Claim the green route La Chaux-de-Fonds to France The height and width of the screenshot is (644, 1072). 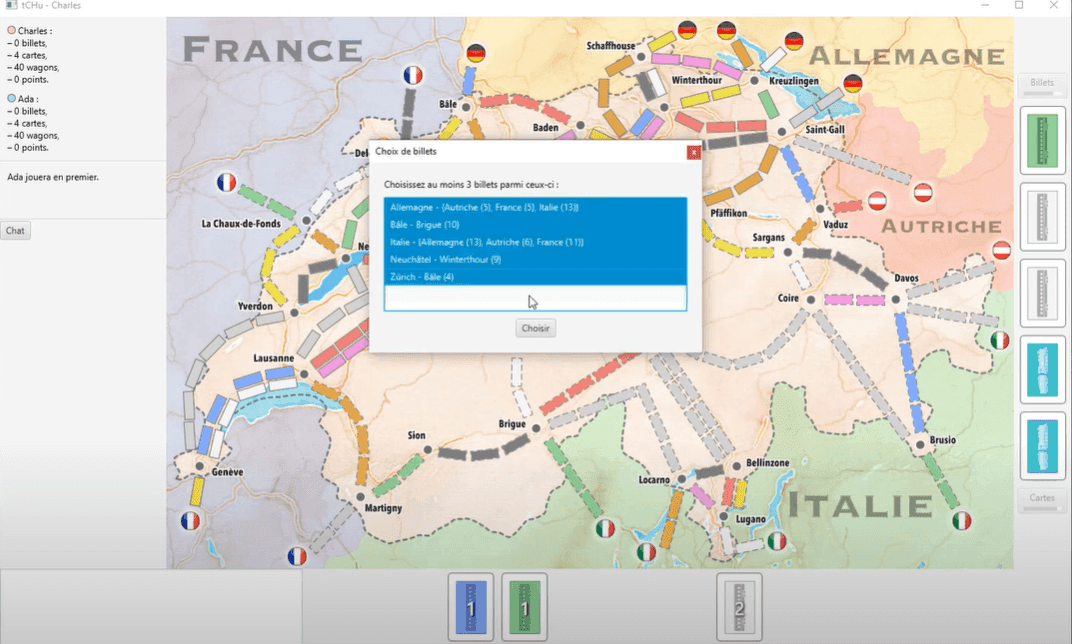click(267, 201)
